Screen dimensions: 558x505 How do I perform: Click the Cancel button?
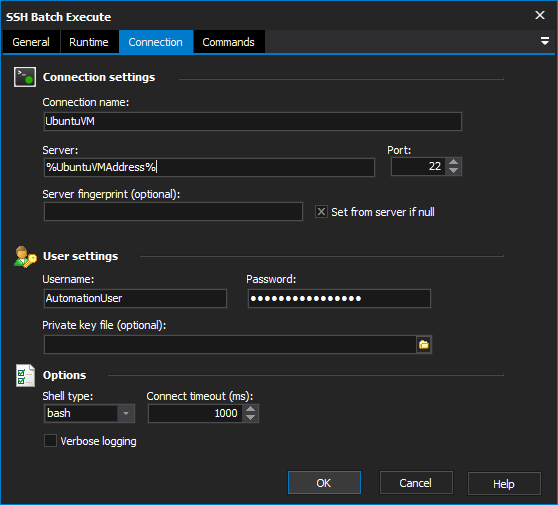coord(416,483)
